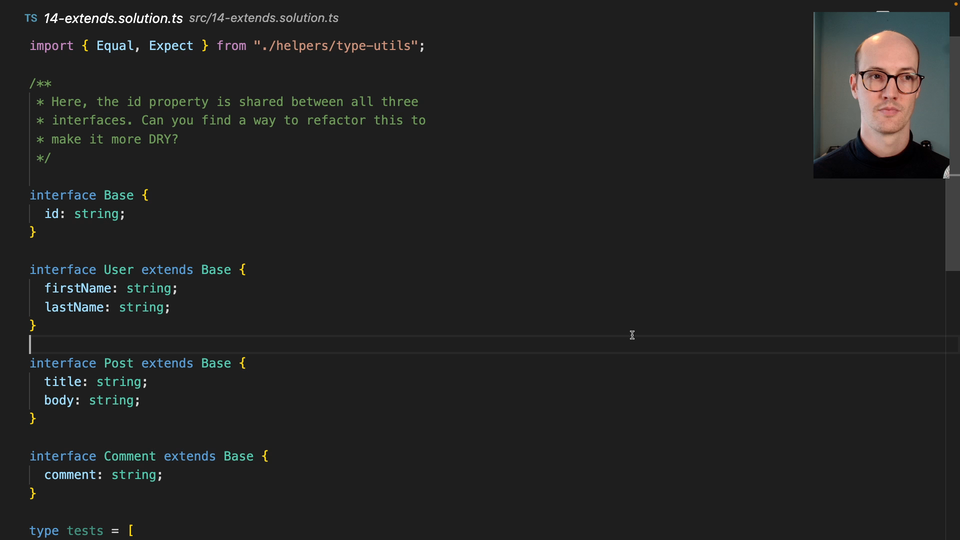Click the Comment interface name
This screenshot has width=960, height=540.
tap(130, 456)
